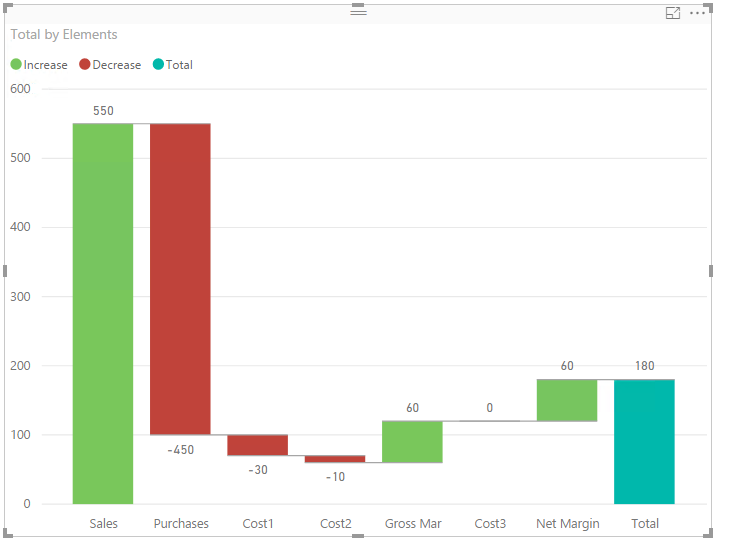Click the 500 y-axis value
Screen dimensions: 729x551
[20, 158]
